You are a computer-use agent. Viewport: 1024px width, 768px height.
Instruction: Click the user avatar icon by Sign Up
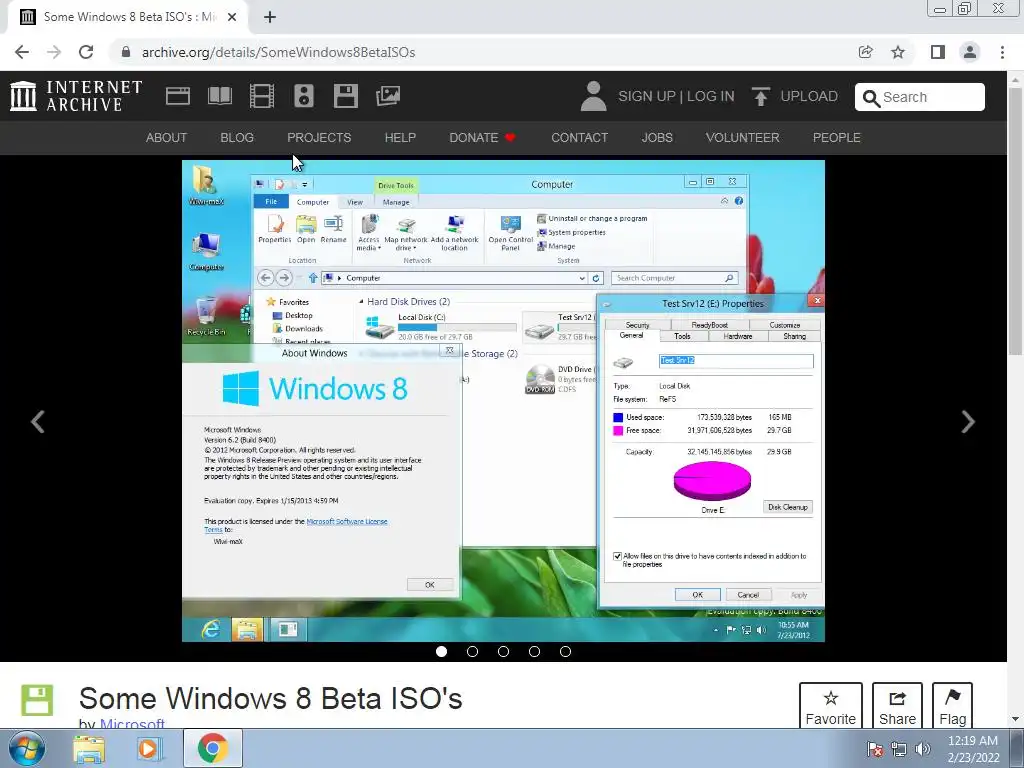click(594, 96)
